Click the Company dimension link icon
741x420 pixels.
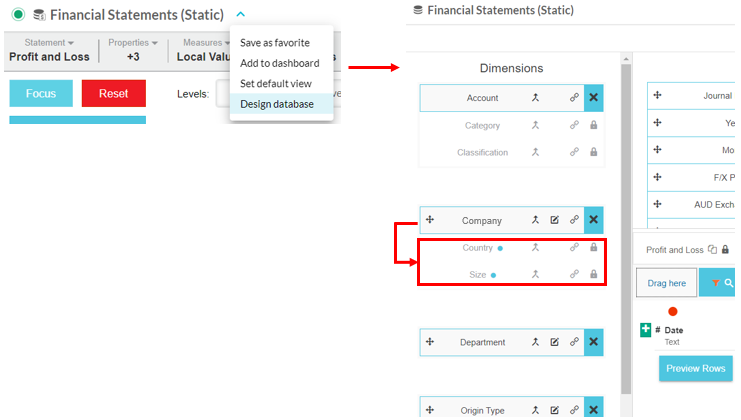click(574, 220)
